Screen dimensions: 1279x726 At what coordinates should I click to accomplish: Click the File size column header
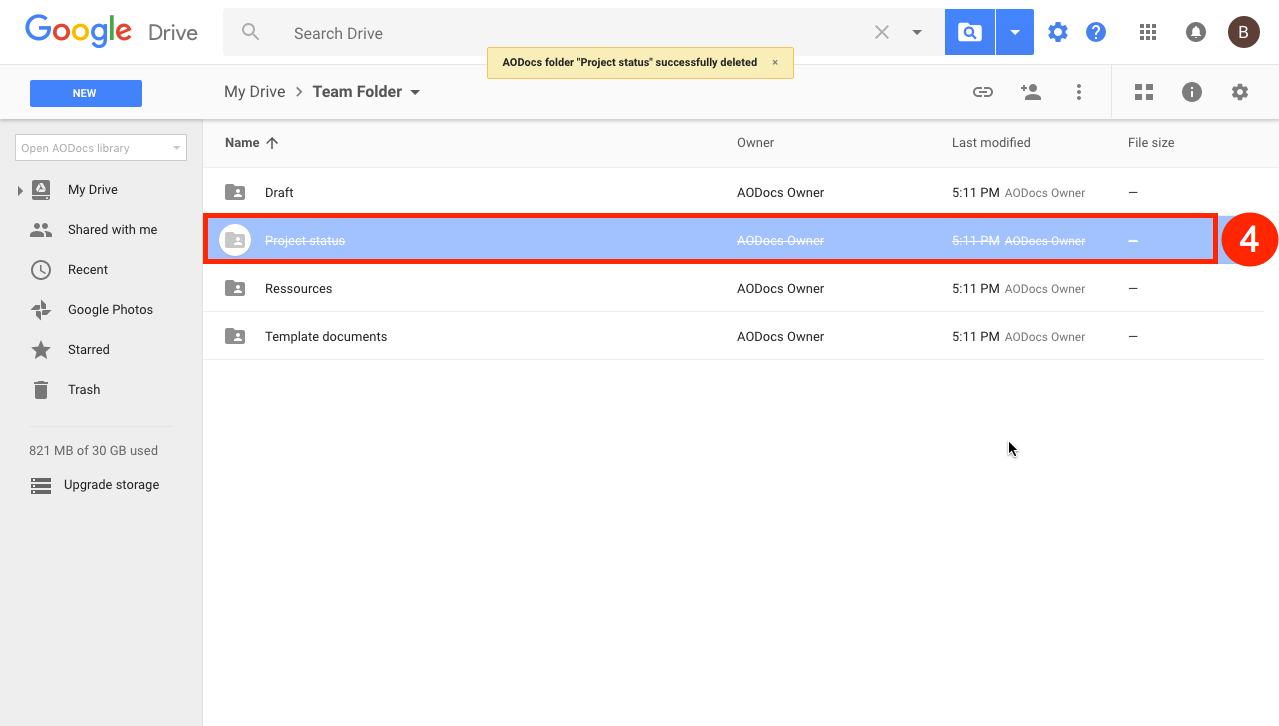coord(1151,143)
